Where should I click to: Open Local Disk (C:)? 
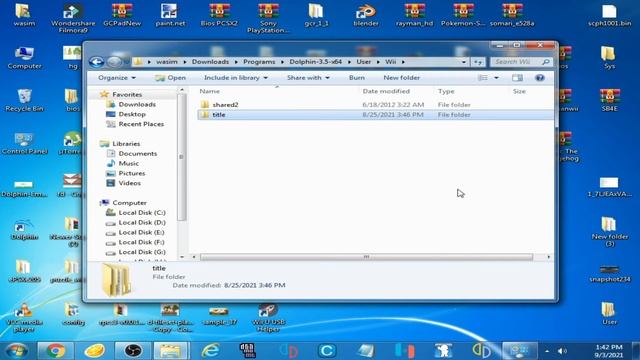[142, 213]
